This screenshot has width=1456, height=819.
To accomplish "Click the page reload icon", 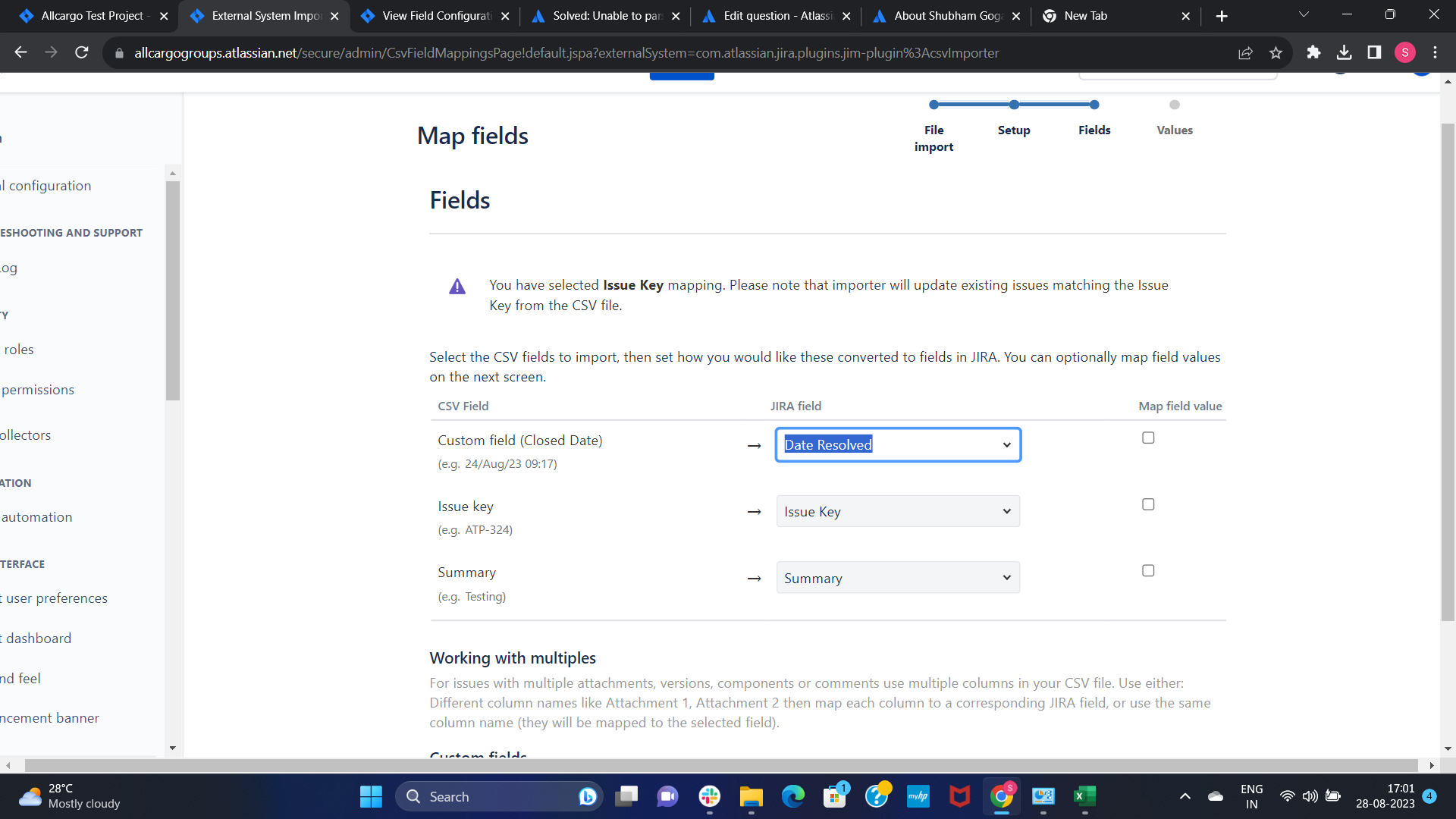I will 81,52.
